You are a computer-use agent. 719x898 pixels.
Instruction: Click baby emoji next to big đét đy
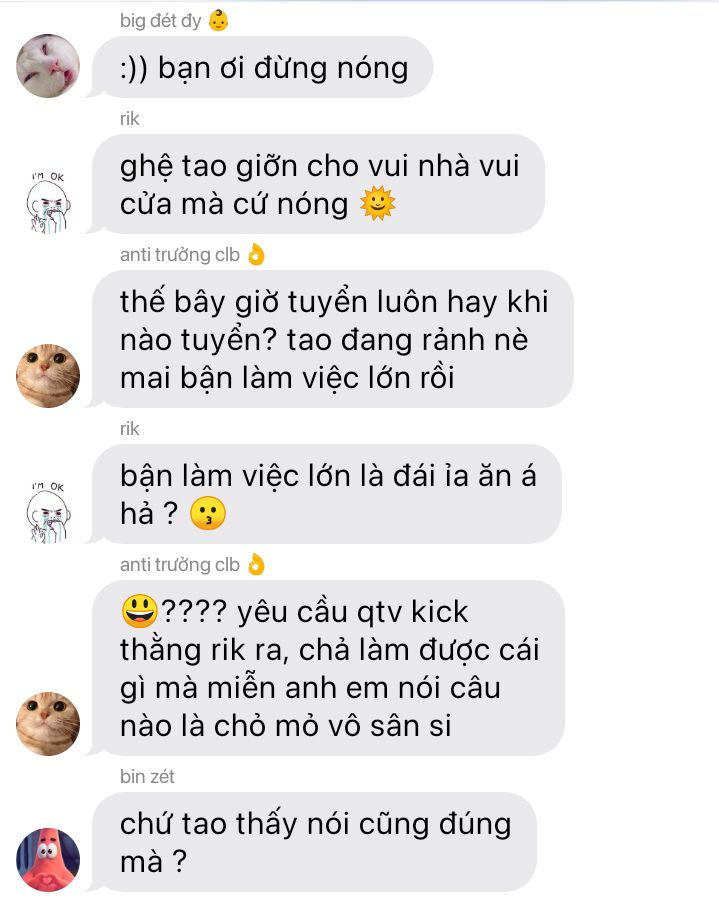(218, 21)
